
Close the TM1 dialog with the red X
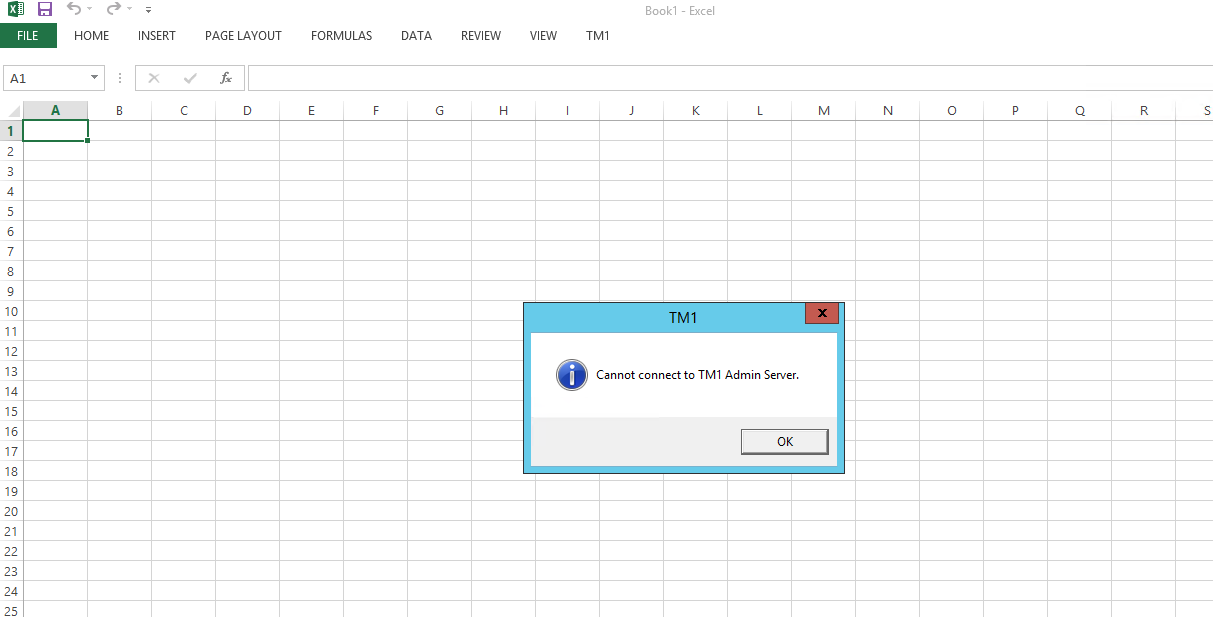coord(822,313)
